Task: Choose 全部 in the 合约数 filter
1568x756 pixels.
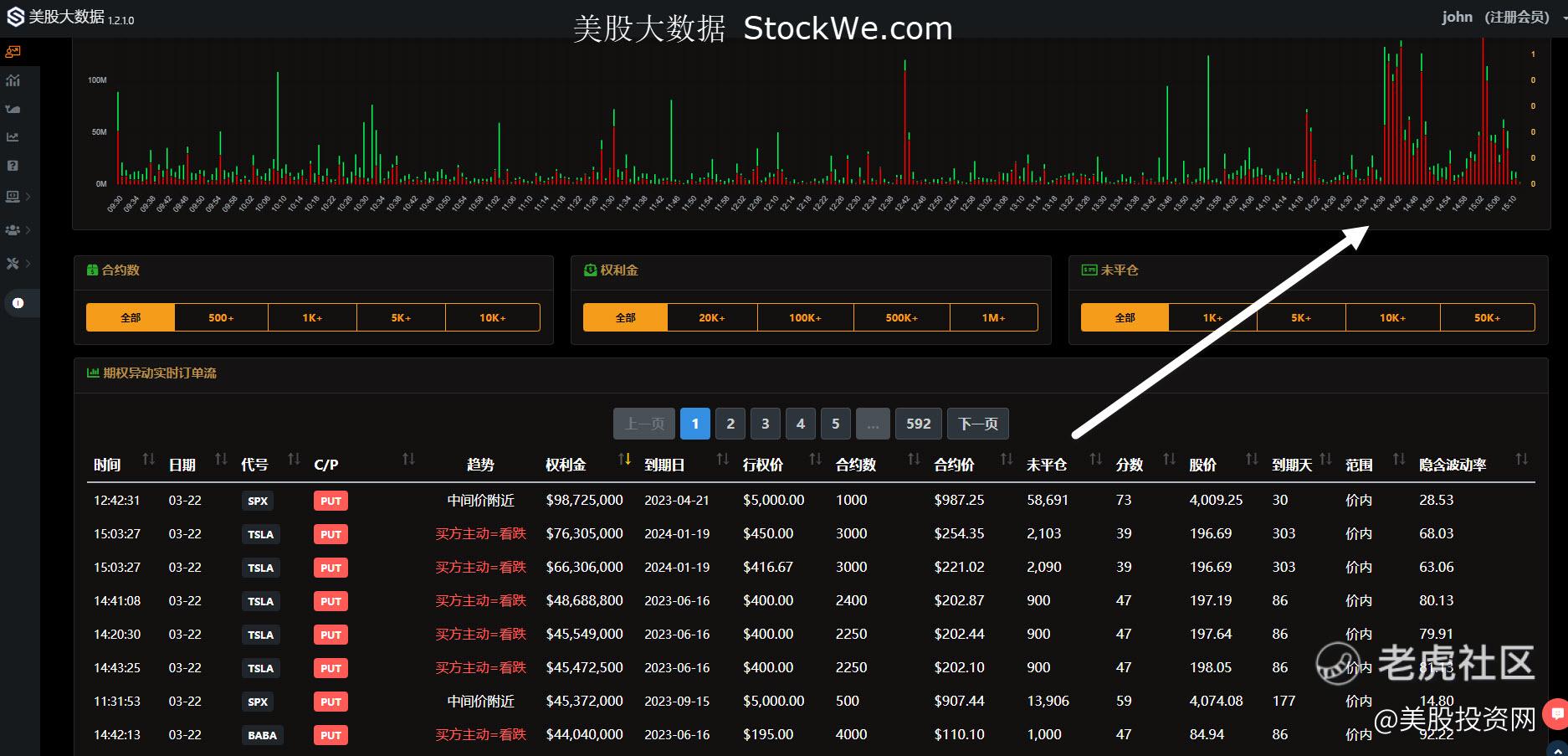Action: pos(131,317)
